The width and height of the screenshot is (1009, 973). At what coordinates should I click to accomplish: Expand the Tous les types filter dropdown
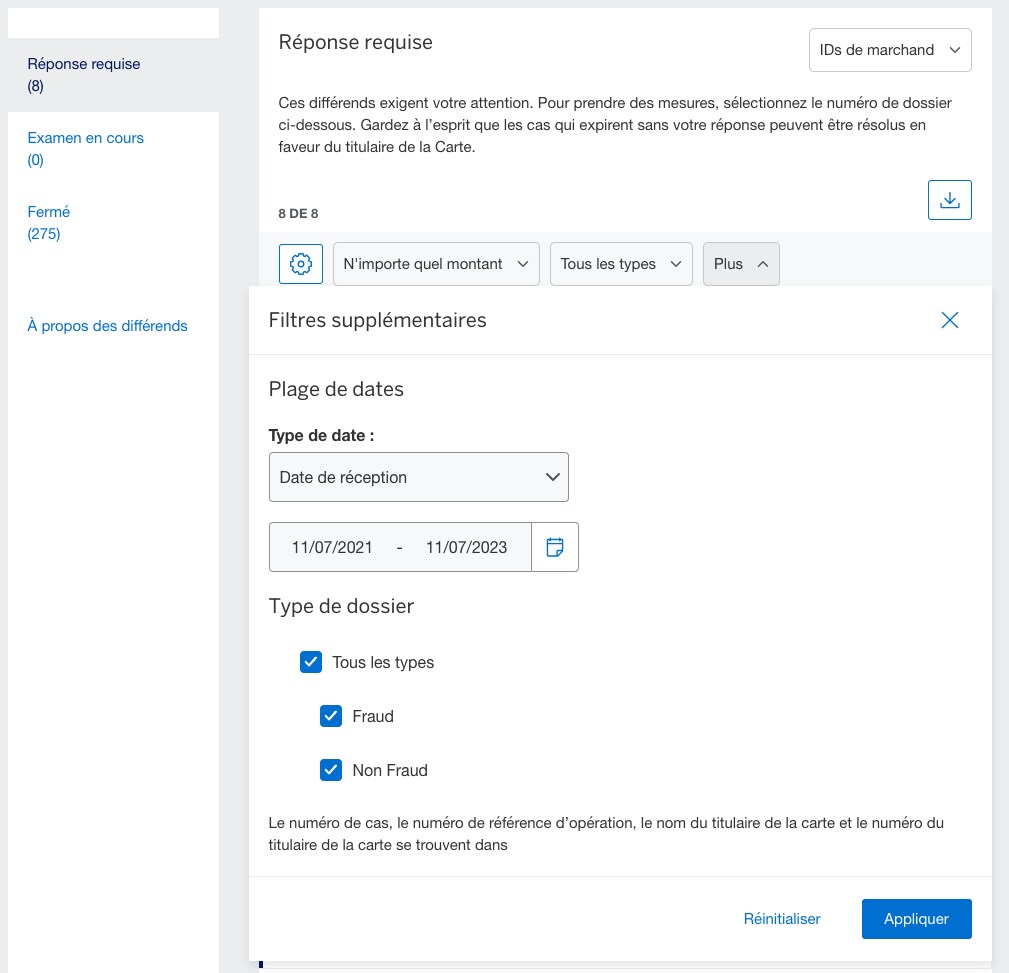point(620,263)
